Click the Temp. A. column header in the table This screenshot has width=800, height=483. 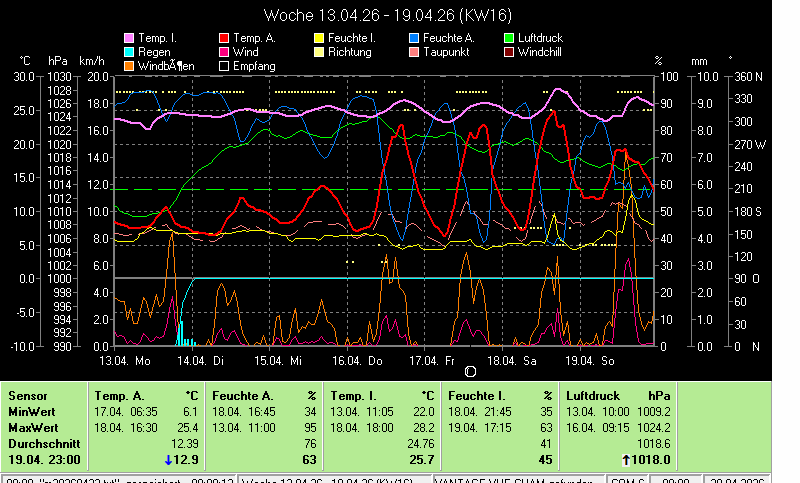point(118,396)
